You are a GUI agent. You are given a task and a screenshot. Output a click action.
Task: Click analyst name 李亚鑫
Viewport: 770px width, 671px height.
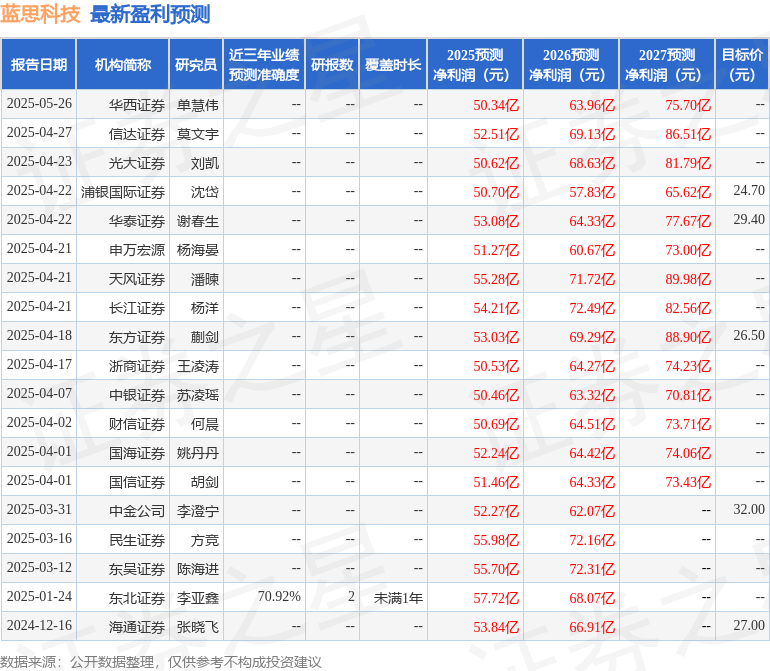[x=198, y=598]
